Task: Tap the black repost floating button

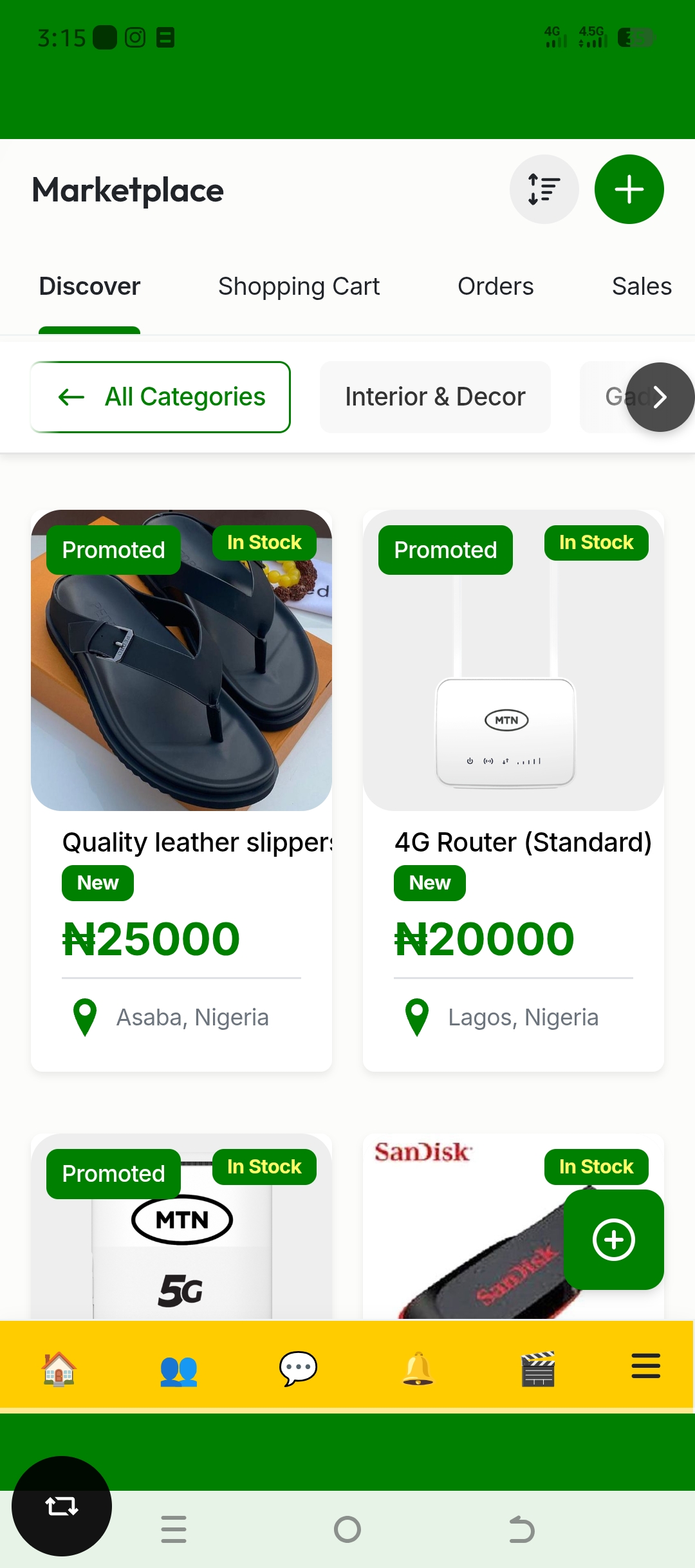Action: [62, 1506]
